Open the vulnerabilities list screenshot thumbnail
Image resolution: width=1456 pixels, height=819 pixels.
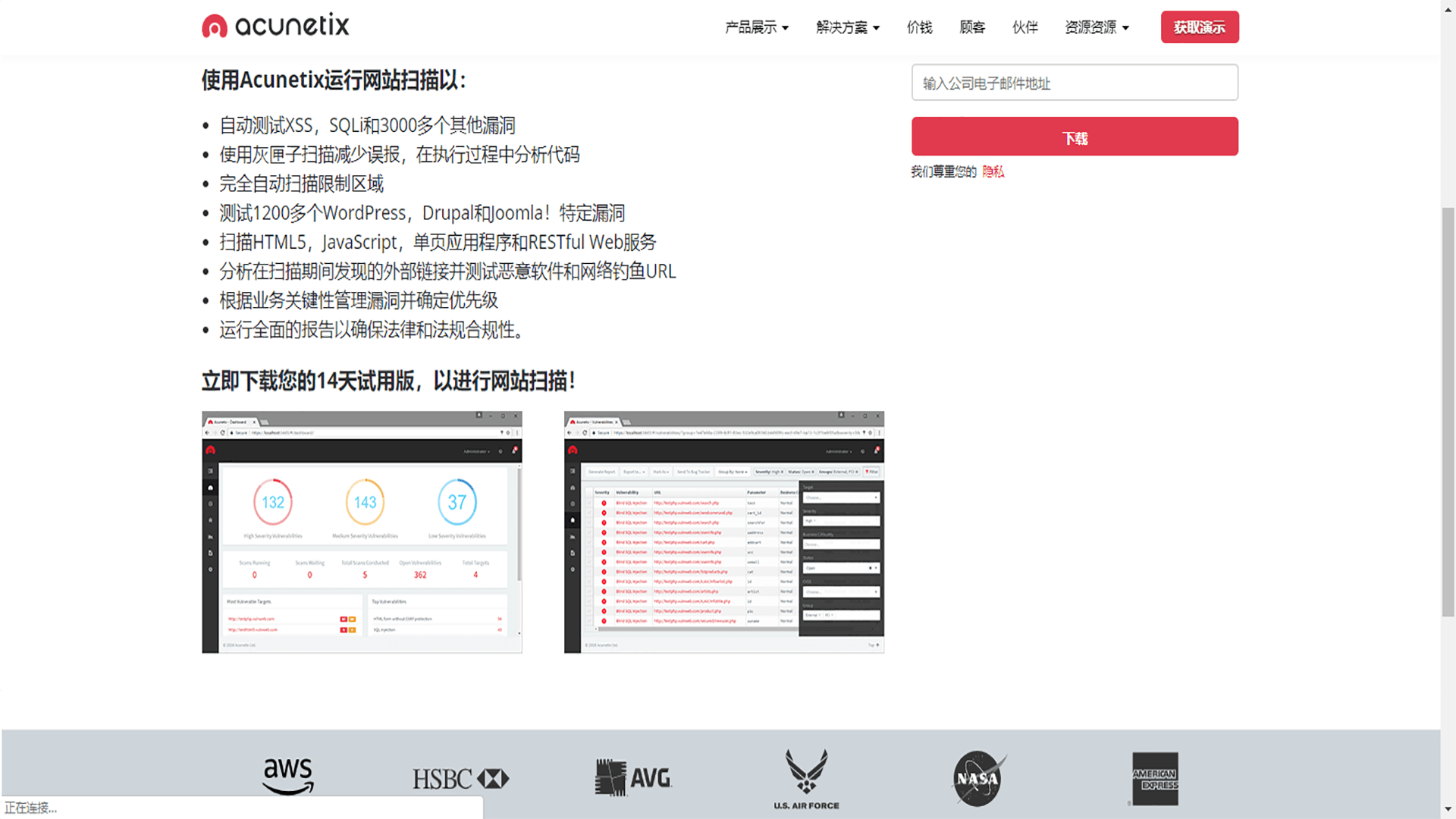[x=723, y=532]
